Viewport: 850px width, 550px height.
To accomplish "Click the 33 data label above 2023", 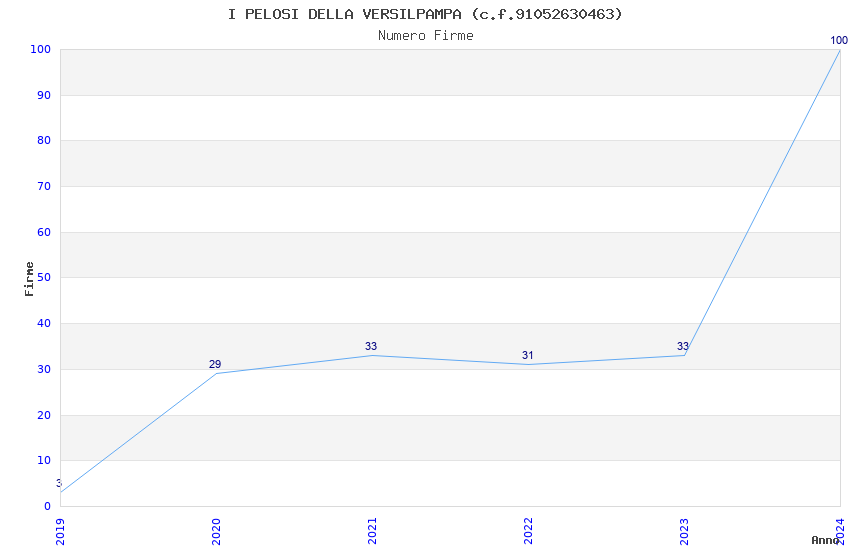I will [x=683, y=347].
